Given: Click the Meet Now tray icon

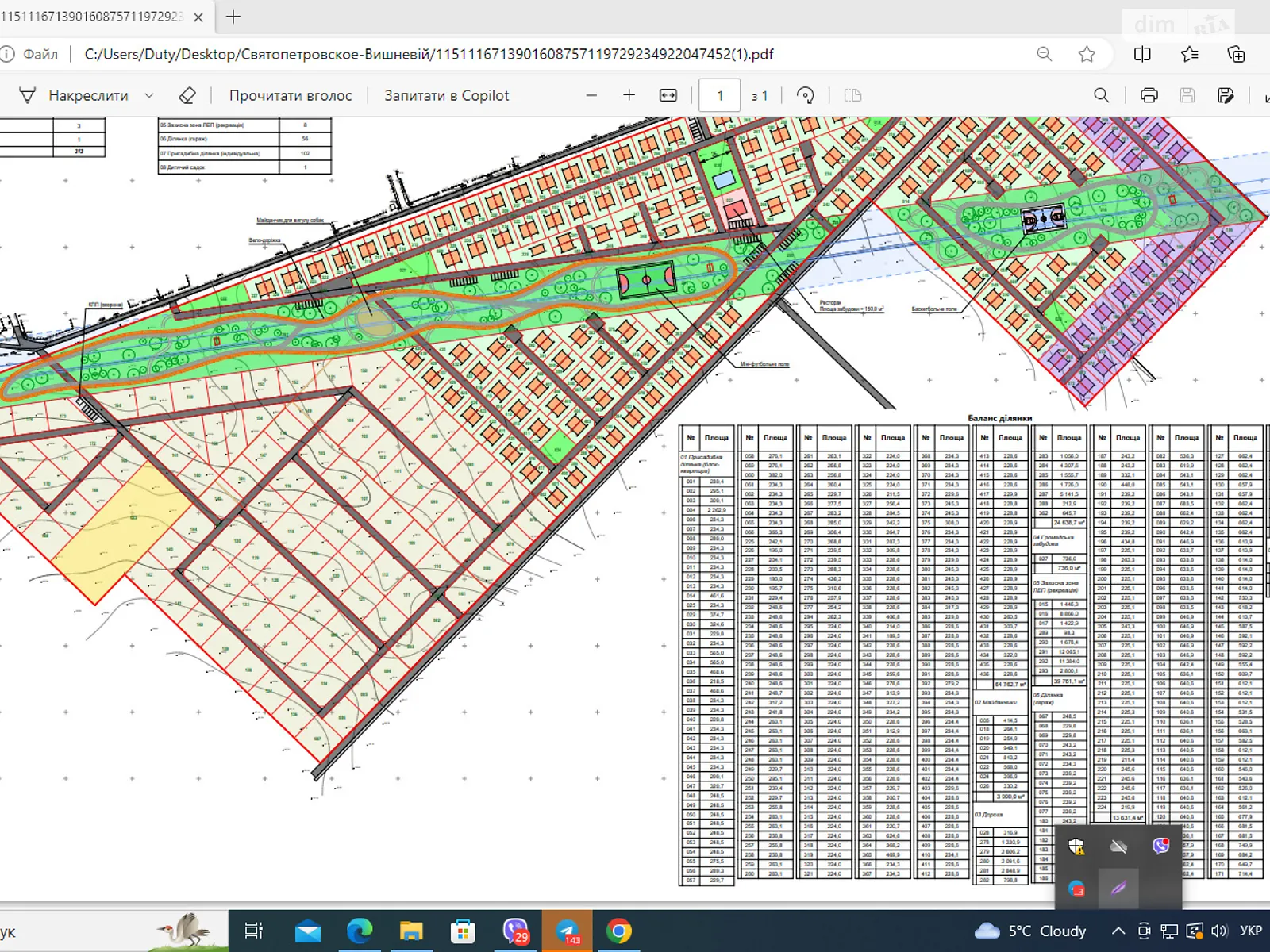Looking at the screenshot, I should tap(1144, 931).
